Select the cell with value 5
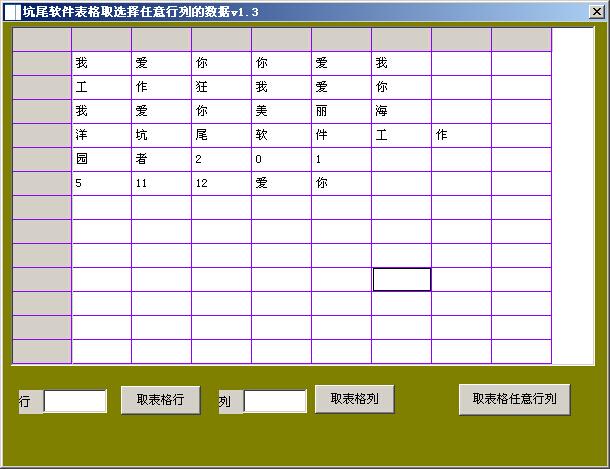 coord(101,183)
